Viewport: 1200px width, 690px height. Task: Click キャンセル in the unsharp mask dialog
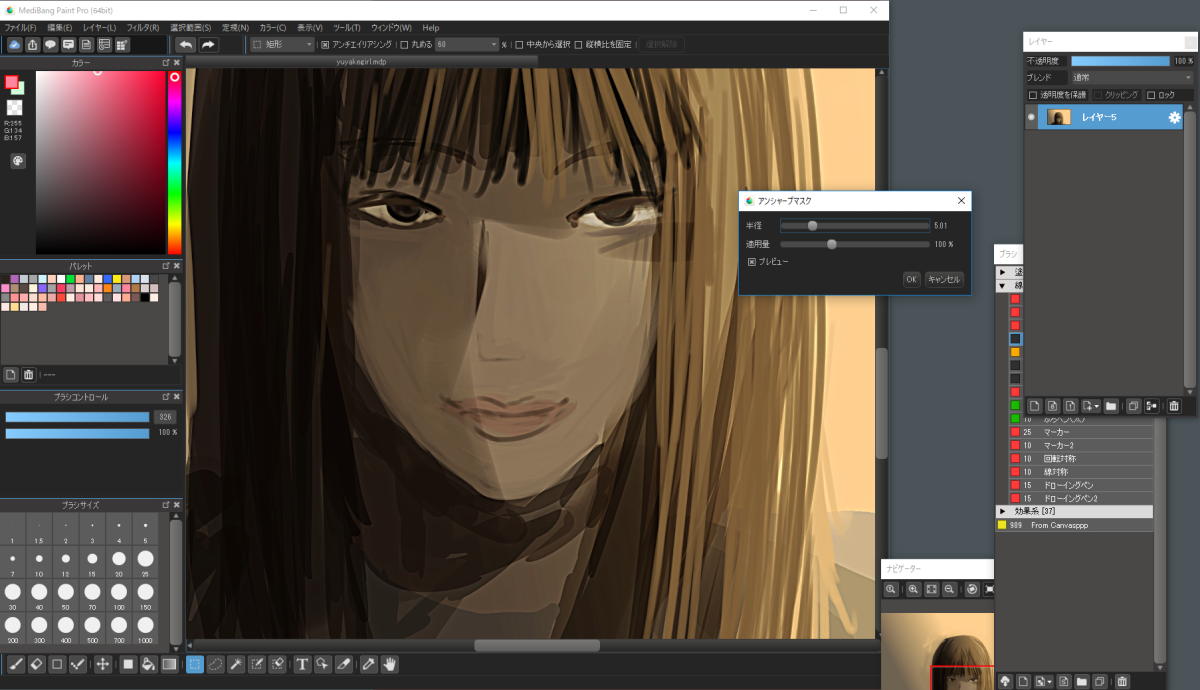pyautogui.click(x=944, y=280)
